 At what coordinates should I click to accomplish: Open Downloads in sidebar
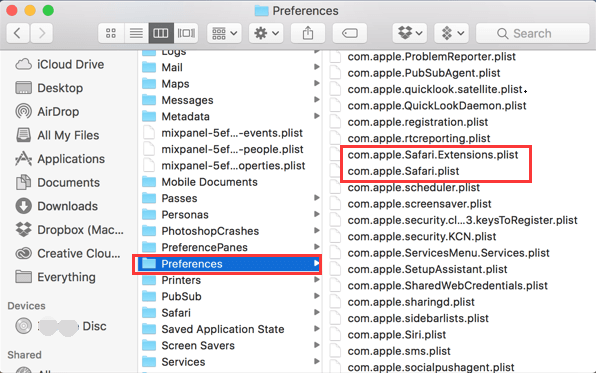pyautogui.click(x=57, y=206)
